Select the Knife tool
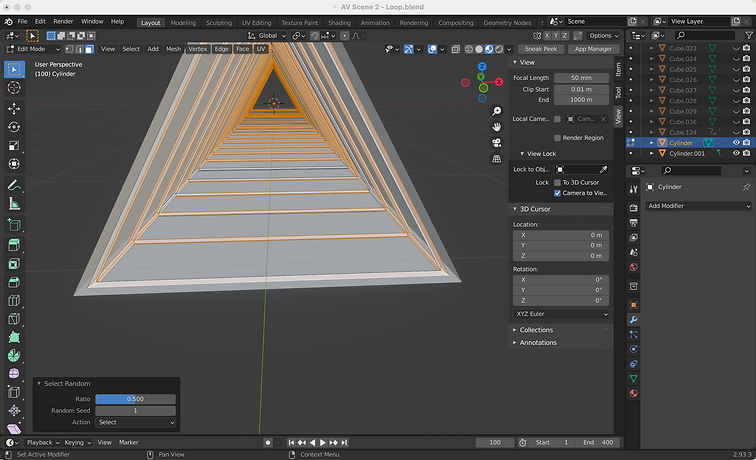Screen dimensions: 756x460 (14, 319)
